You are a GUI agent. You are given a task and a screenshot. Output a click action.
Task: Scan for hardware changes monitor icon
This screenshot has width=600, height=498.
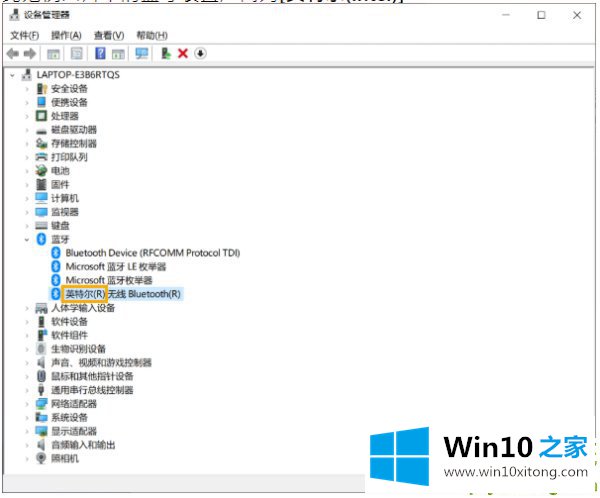coord(142,53)
